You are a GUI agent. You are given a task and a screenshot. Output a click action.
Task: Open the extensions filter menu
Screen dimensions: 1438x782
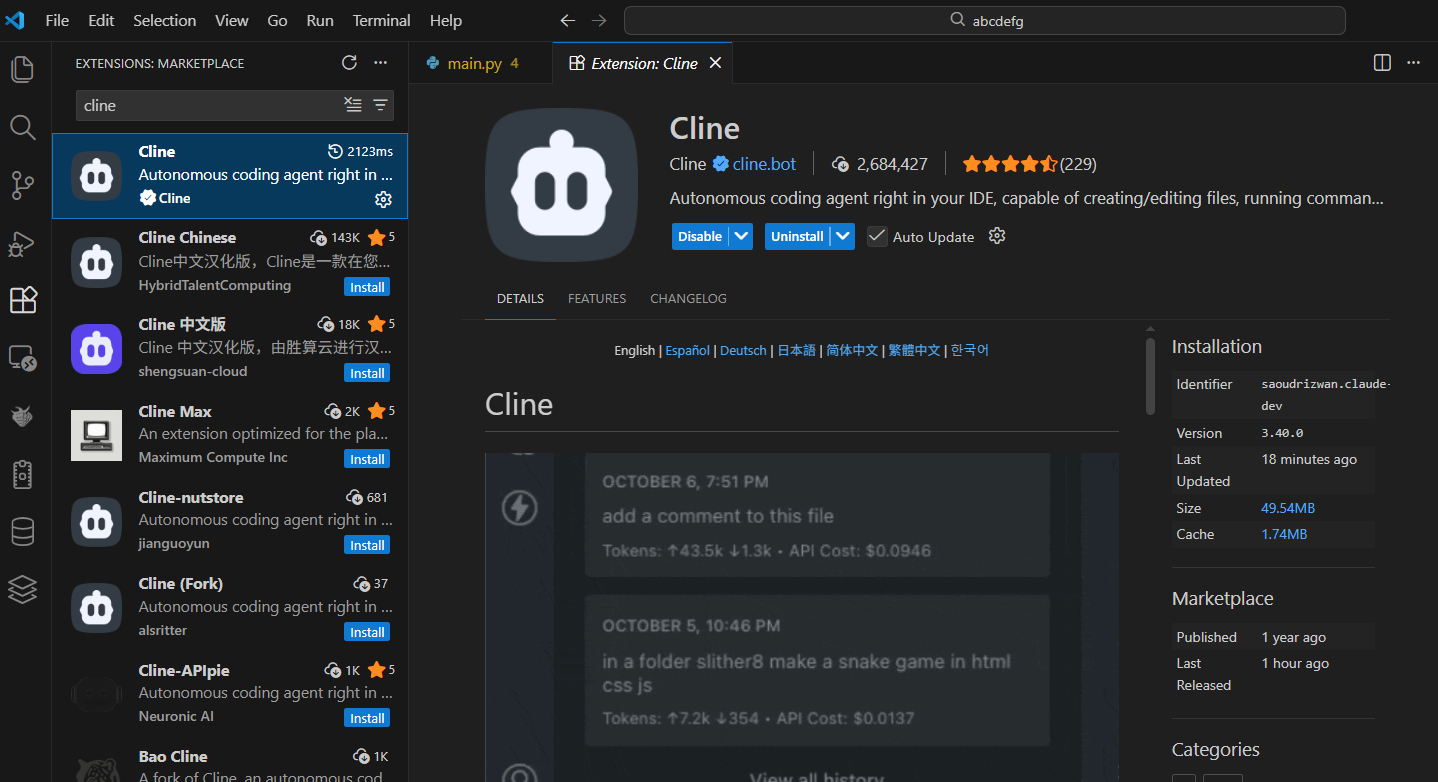click(380, 105)
